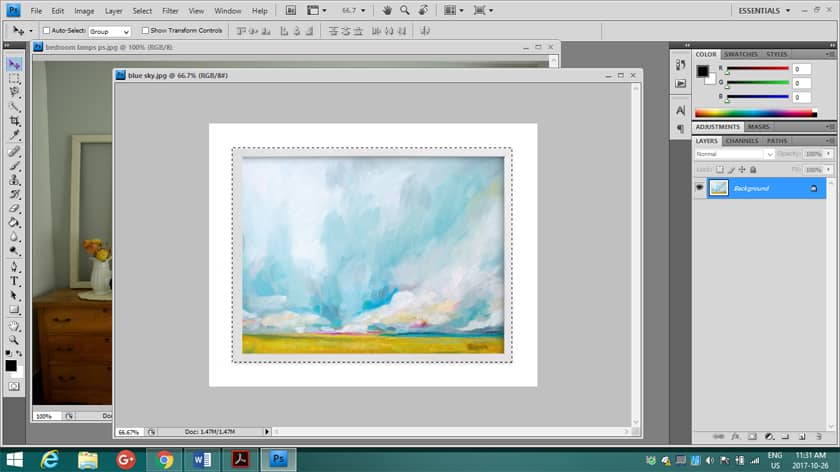This screenshot has width=840, height=472.
Task: Open the Normal blend mode dropdown
Action: [734, 154]
